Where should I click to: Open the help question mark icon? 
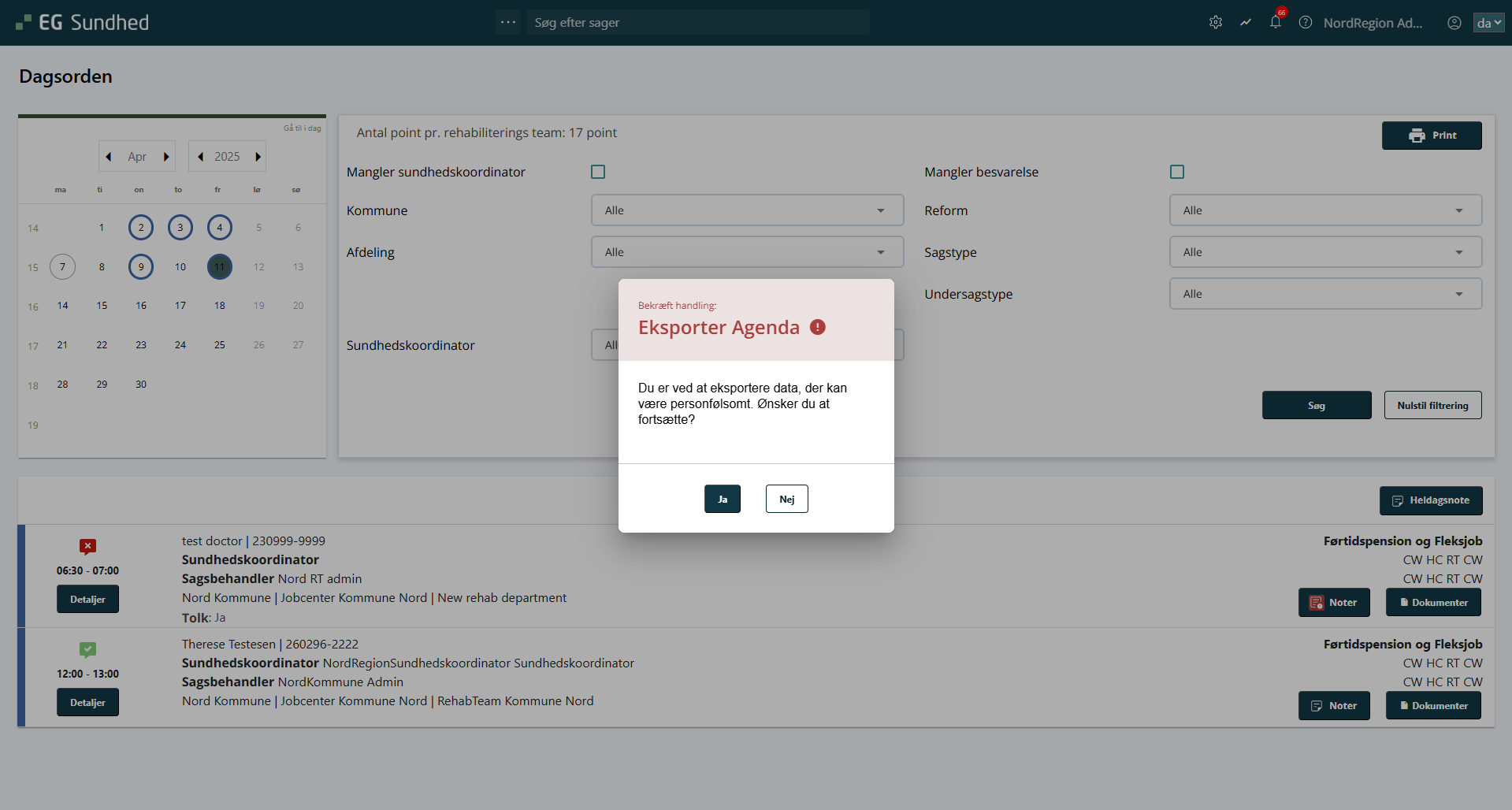tap(1306, 23)
